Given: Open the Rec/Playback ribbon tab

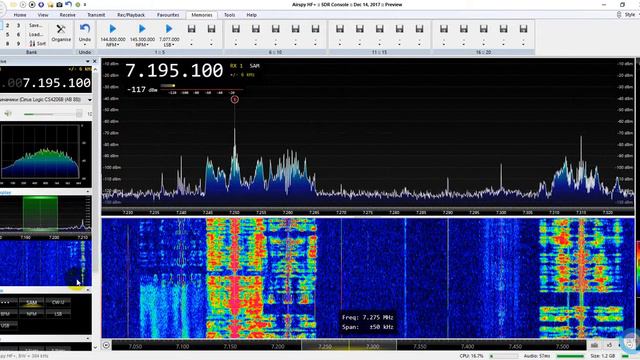Looking at the screenshot, I should pyautogui.click(x=131, y=15).
